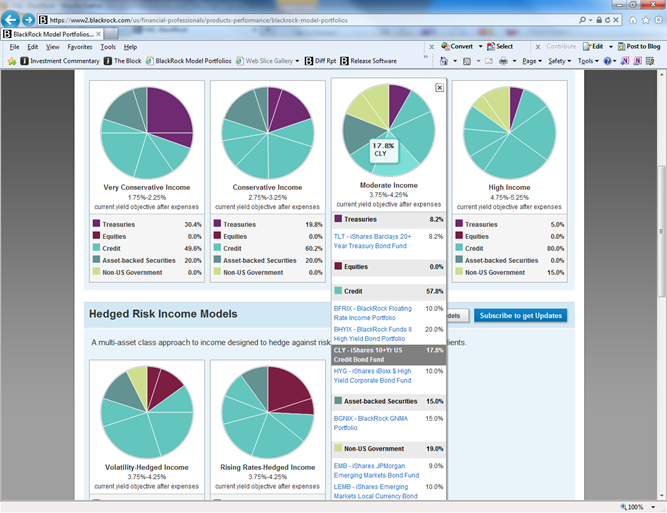Expand the Web Slice Gallery dropdown
The image size is (667, 513).
[297, 61]
